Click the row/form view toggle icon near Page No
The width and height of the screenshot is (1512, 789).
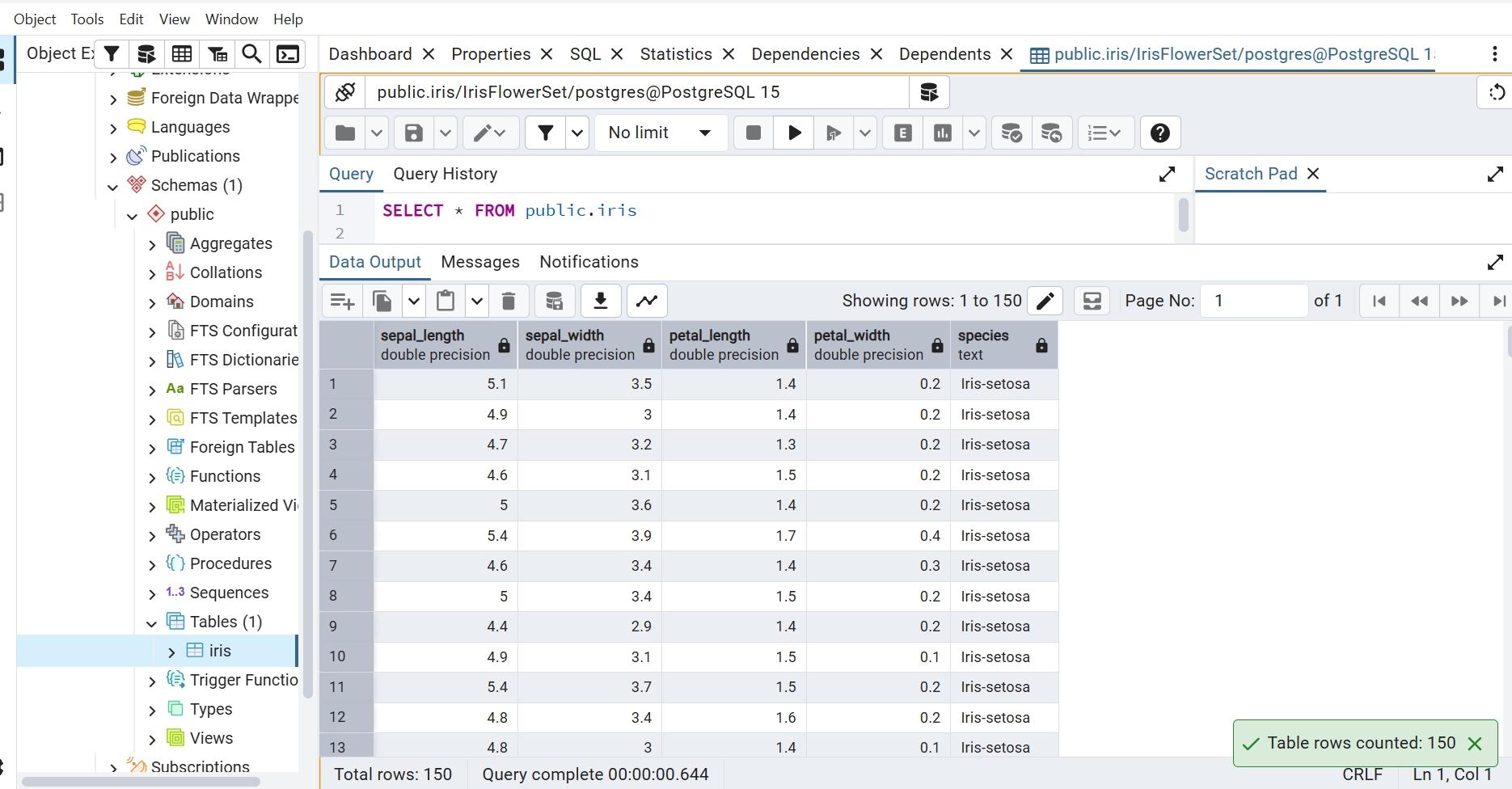[x=1092, y=301]
